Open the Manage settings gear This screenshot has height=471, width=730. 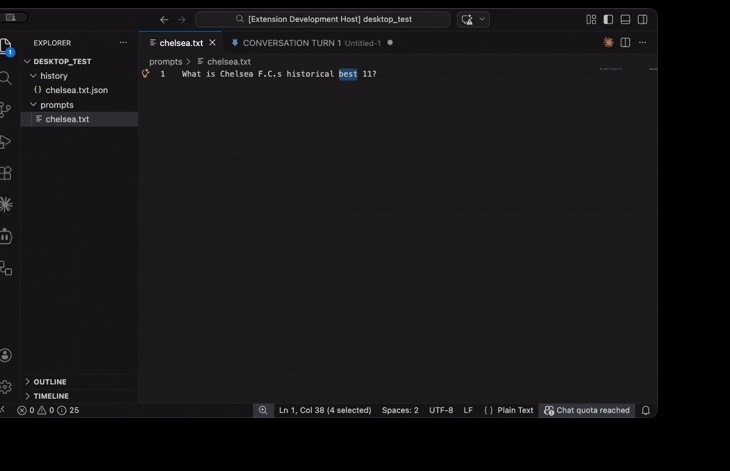[6, 387]
